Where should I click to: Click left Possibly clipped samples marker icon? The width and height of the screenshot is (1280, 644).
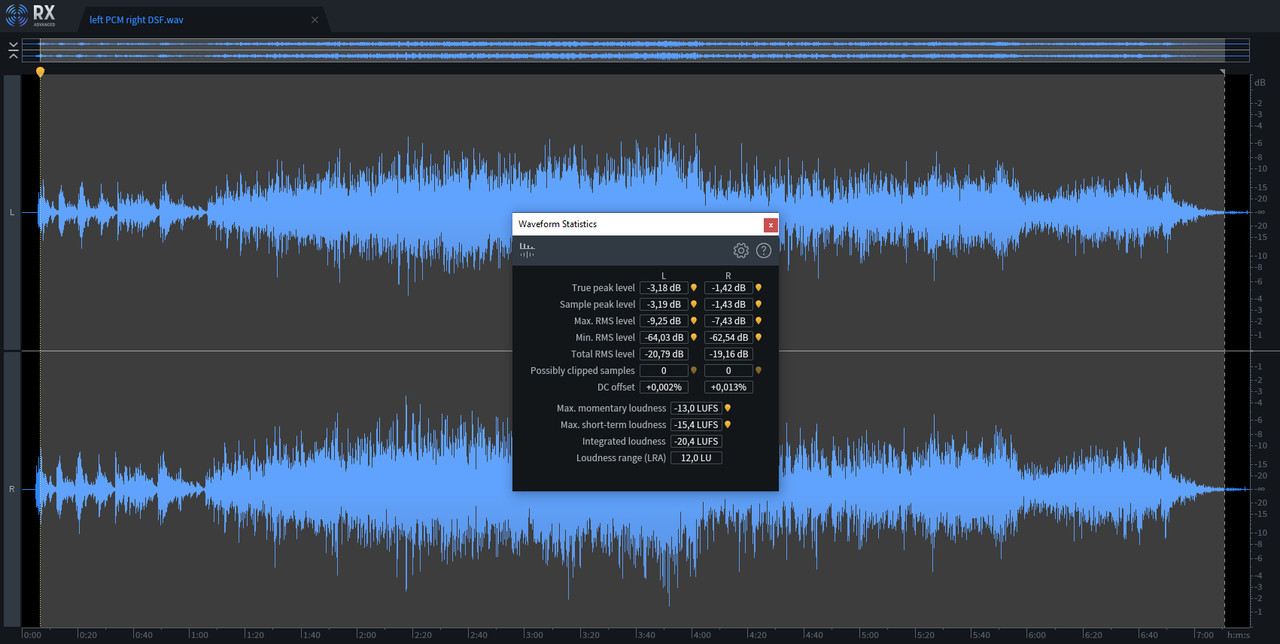point(694,370)
